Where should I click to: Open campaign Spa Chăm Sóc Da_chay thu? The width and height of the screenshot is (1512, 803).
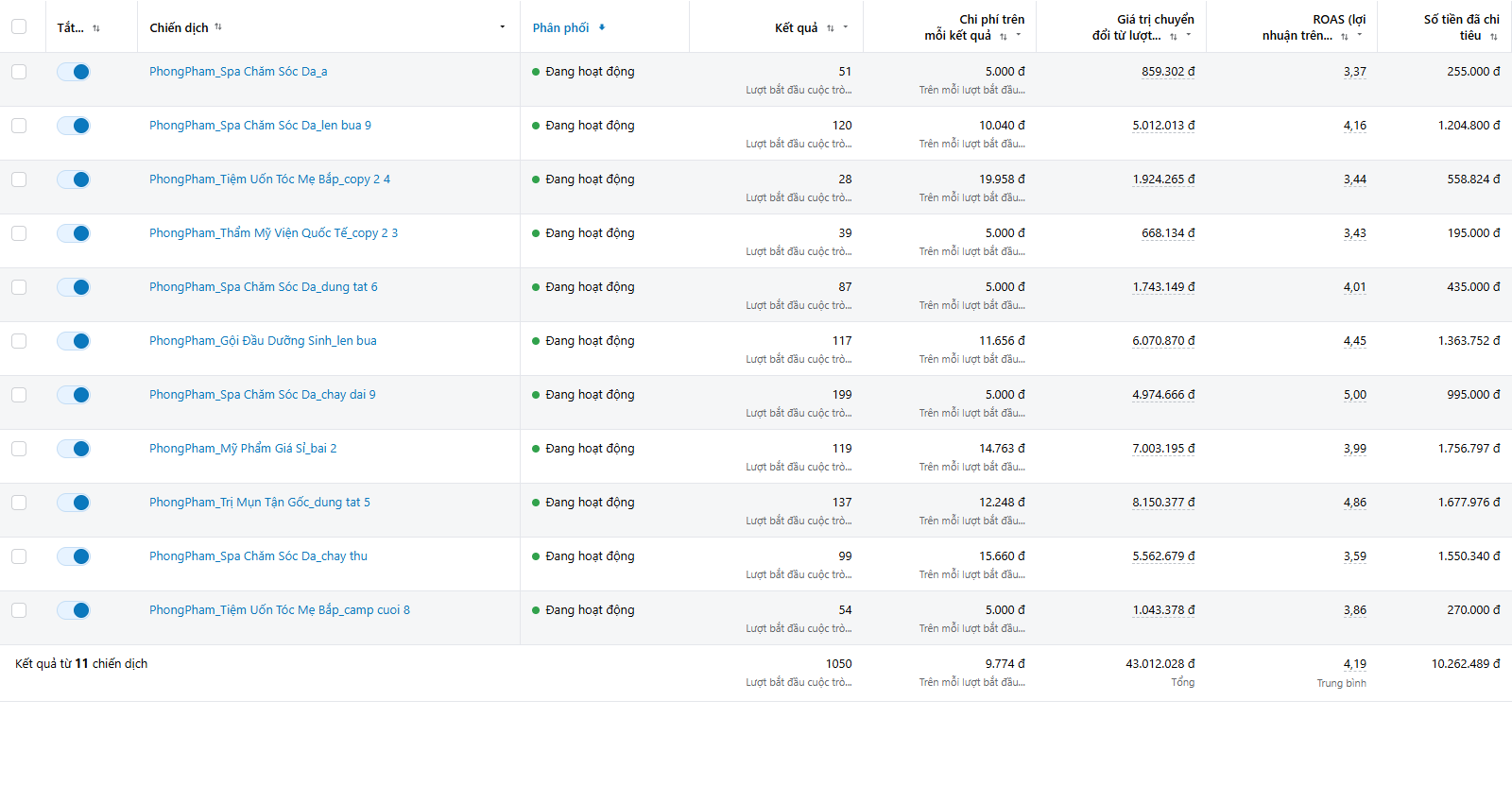[258, 555]
